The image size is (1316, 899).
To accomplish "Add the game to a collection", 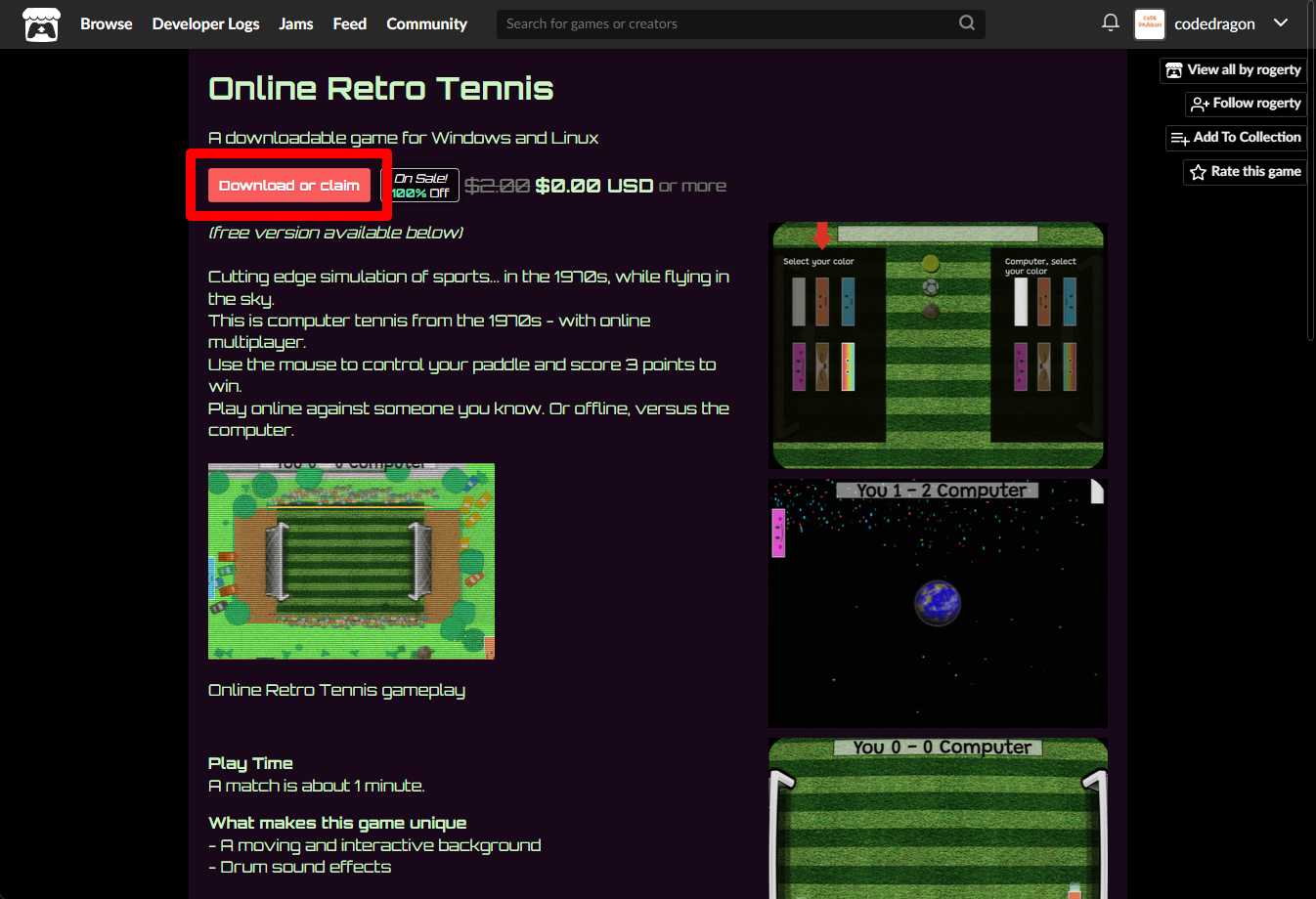I will [x=1236, y=138].
